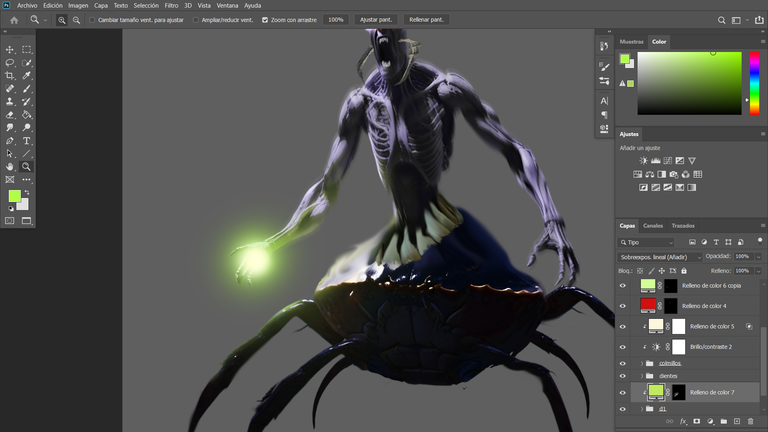Screen dimensions: 768x432
Task: Swap foreground and background colors
Action: [x=27, y=192]
